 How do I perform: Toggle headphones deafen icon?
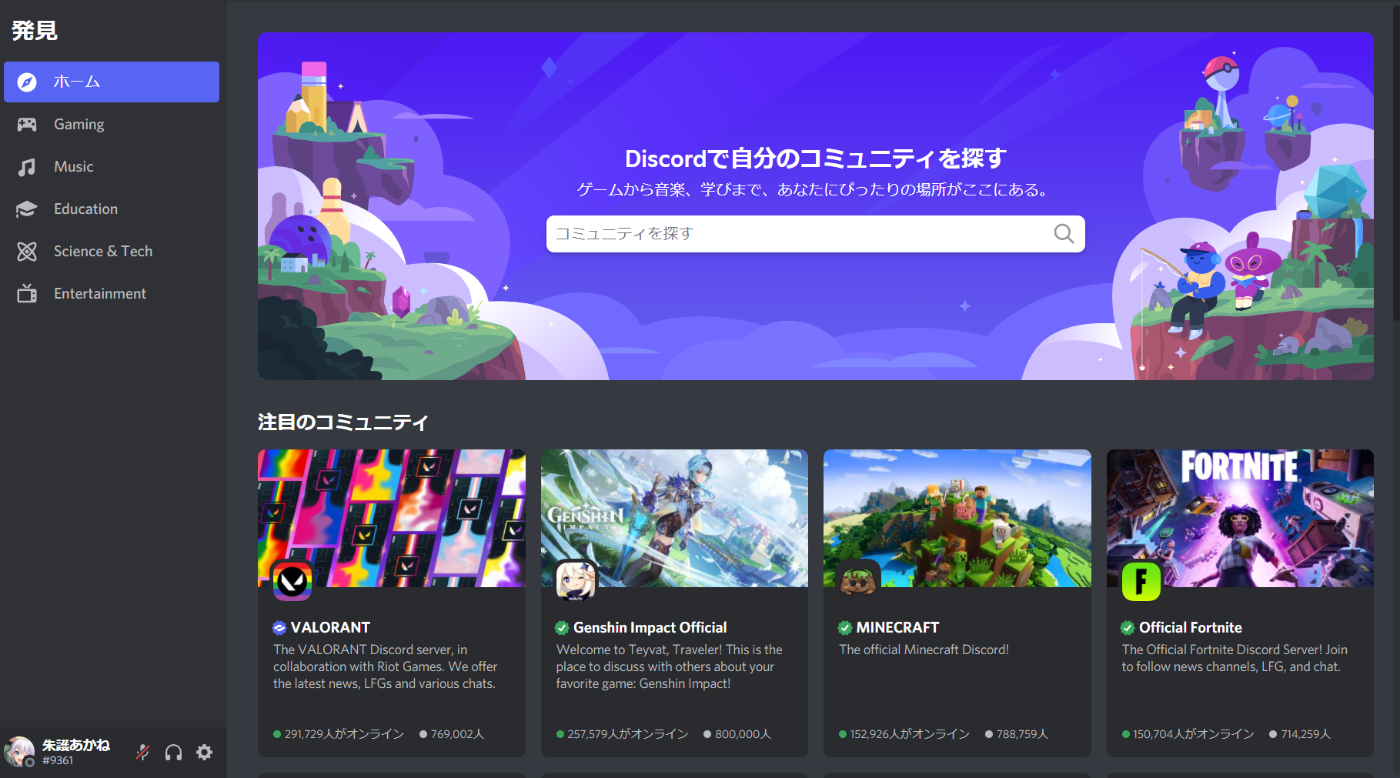(174, 752)
